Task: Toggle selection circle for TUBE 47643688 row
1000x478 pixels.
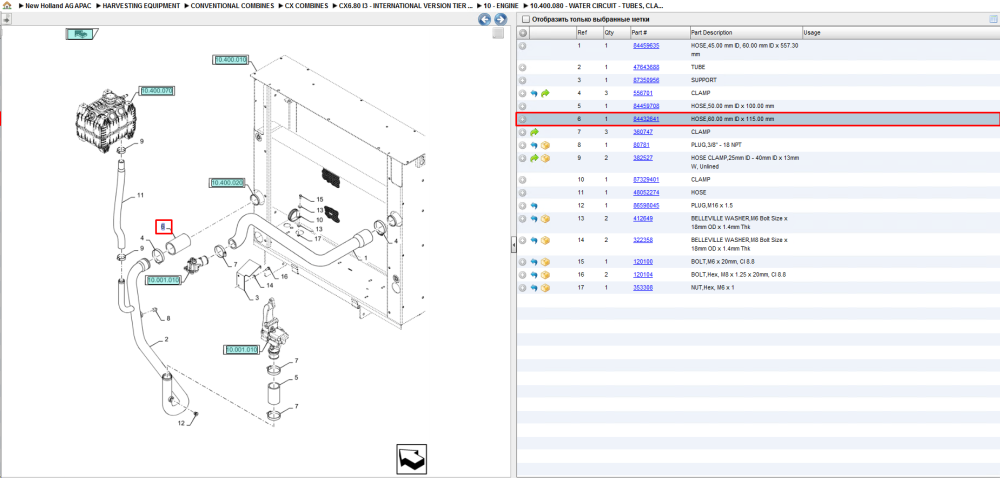Action: [x=522, y=67]
